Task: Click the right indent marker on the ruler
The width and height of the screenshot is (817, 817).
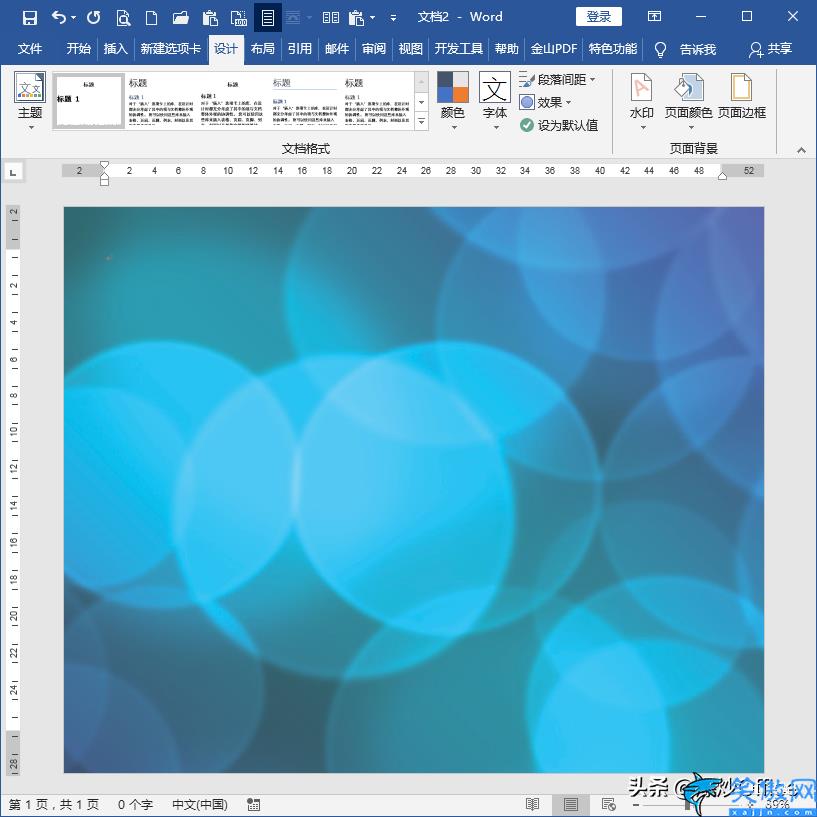Action: 722,176
